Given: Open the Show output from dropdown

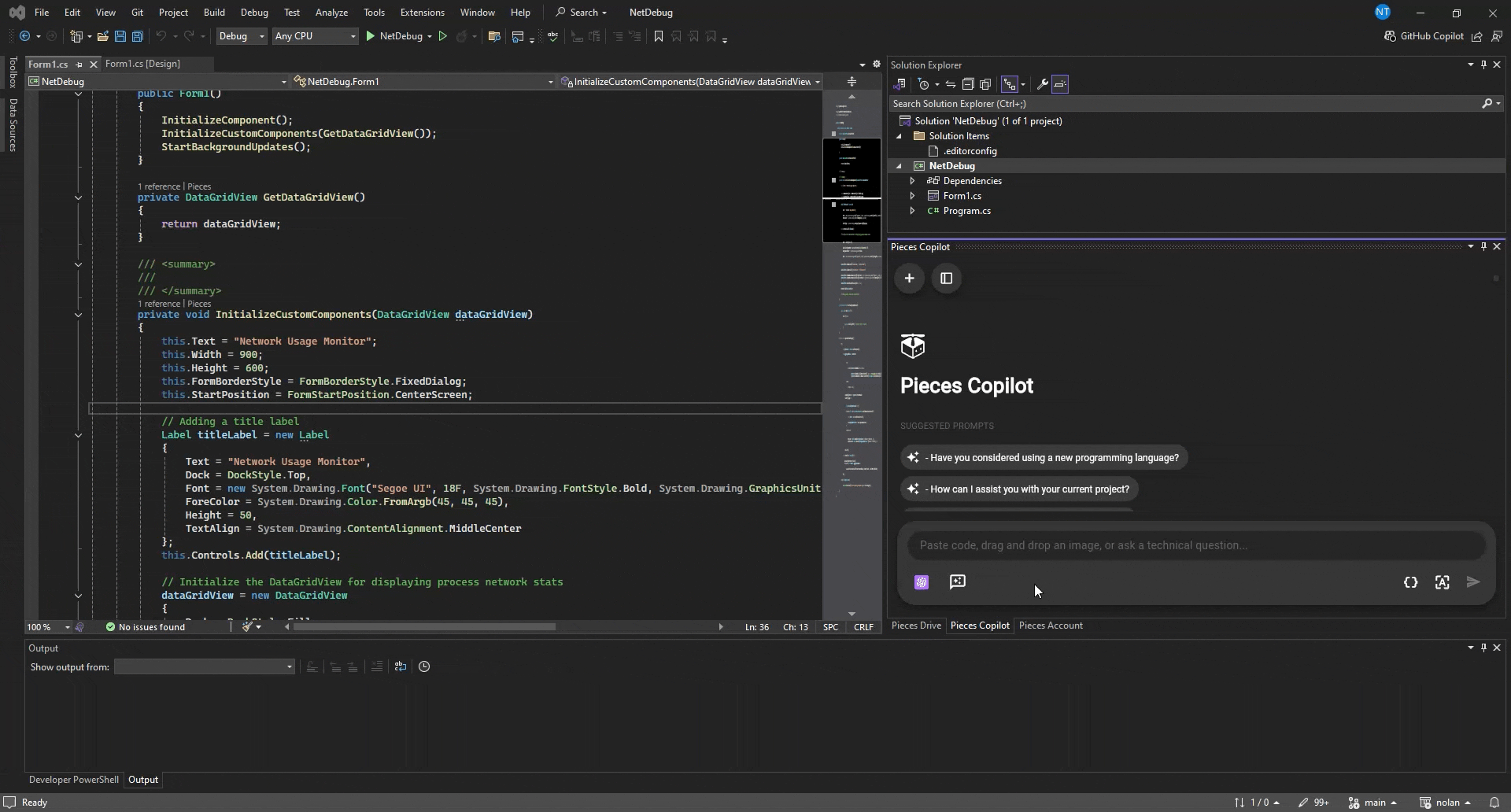Looking at the screenshot, I should [x=205, y=667].
